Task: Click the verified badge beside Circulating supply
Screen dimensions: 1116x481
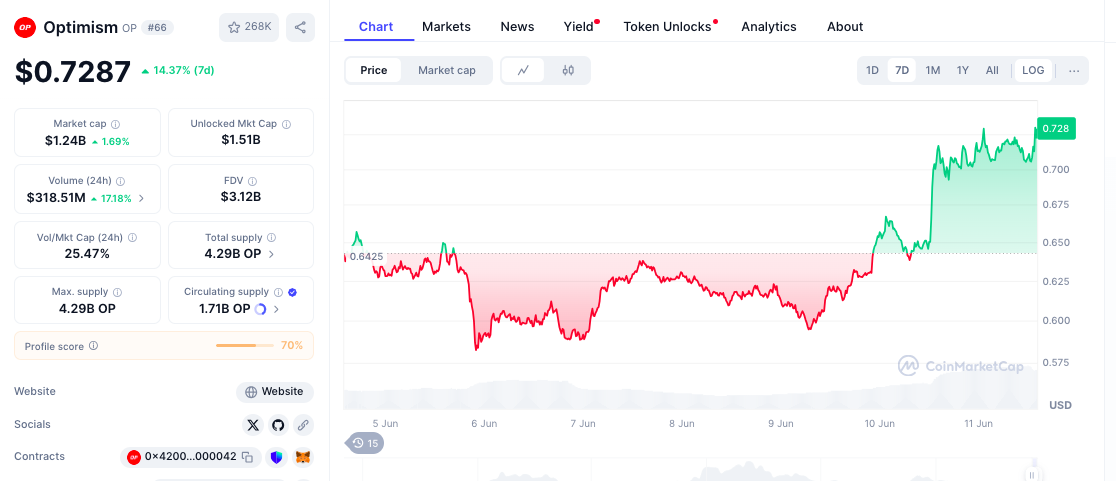Action: [x=293, y=292]
